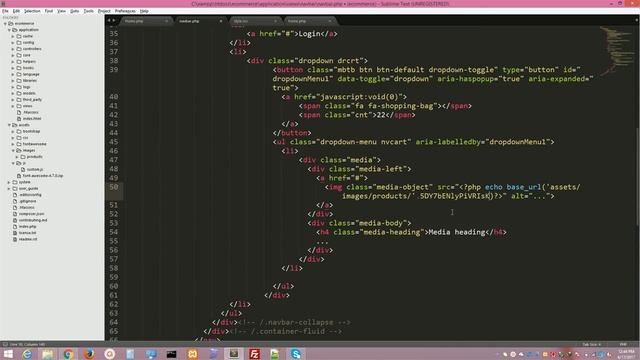Click the editor vertical scrollbar
The height and width of the screenshot is (360, 640).
click(x=638, y=176)
